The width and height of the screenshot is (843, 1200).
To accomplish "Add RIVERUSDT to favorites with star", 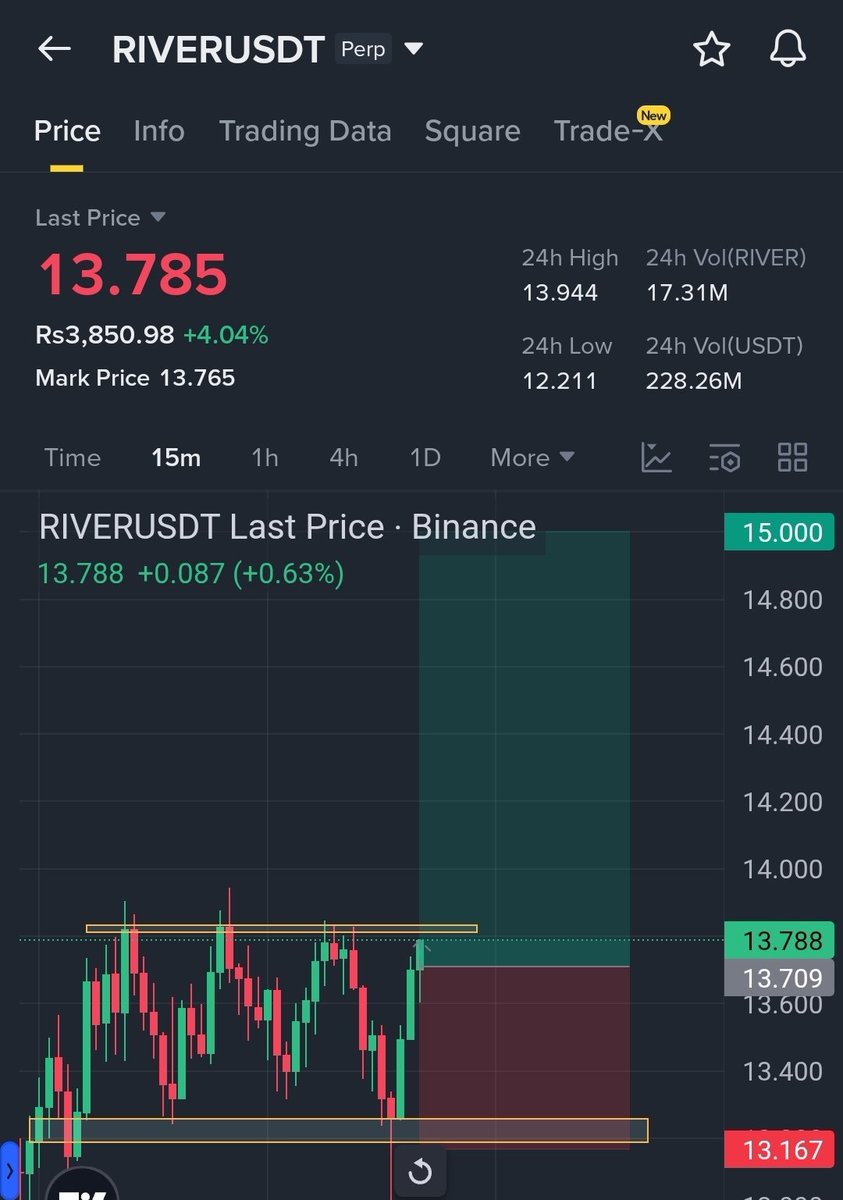I will pos(712,49).
